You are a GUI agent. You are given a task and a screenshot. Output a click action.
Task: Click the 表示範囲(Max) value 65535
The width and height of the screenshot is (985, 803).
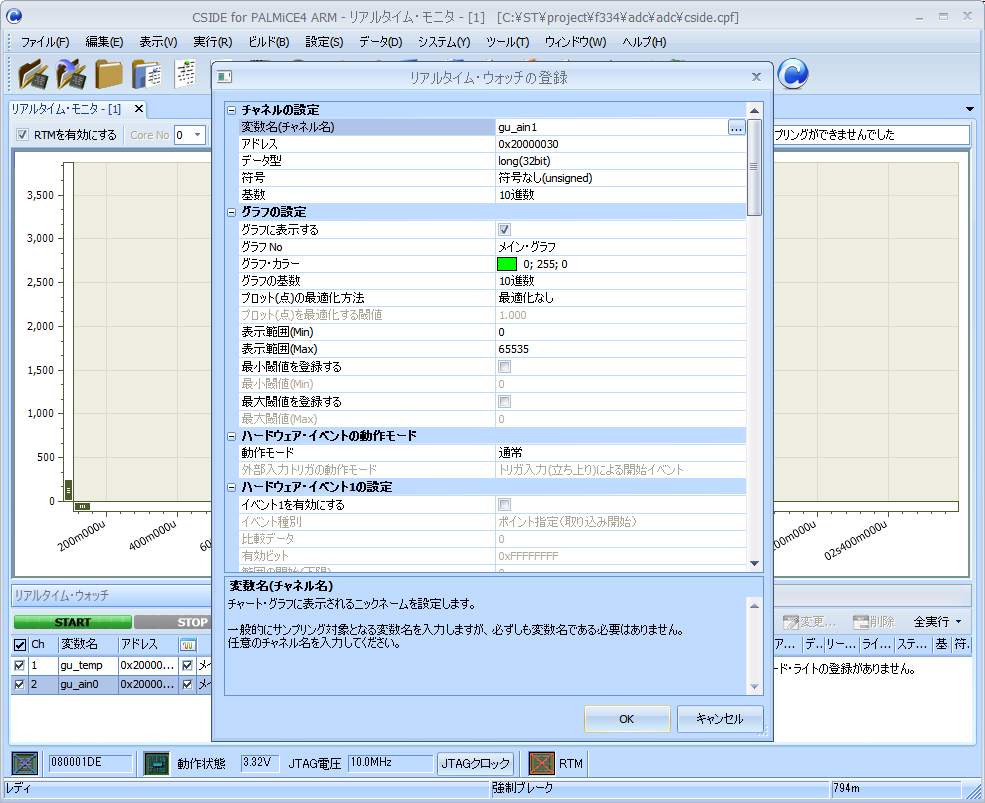tap(621, 349)
